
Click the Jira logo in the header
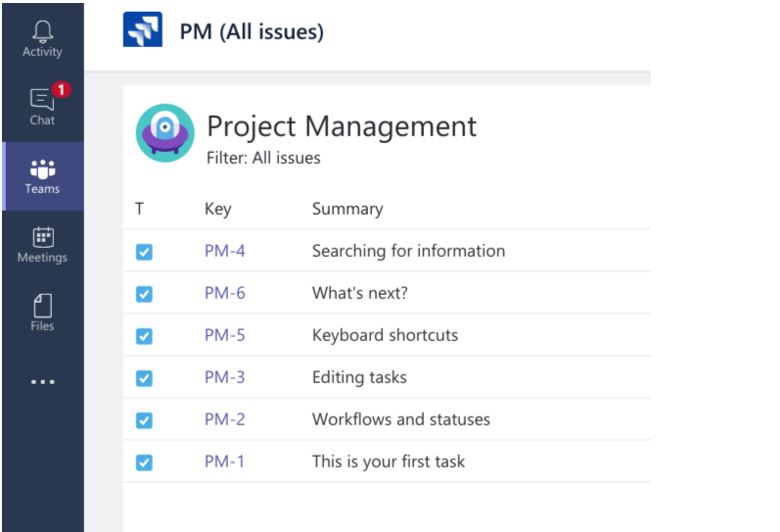coord(143,29)
